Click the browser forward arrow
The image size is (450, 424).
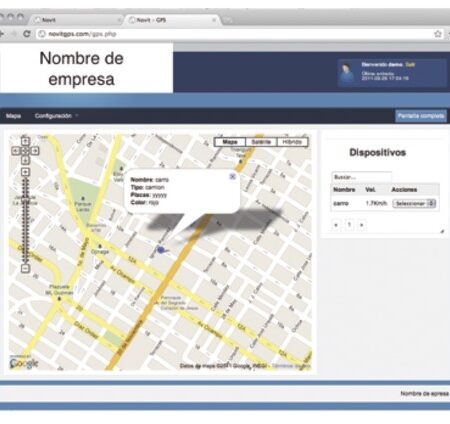point(13,34)
